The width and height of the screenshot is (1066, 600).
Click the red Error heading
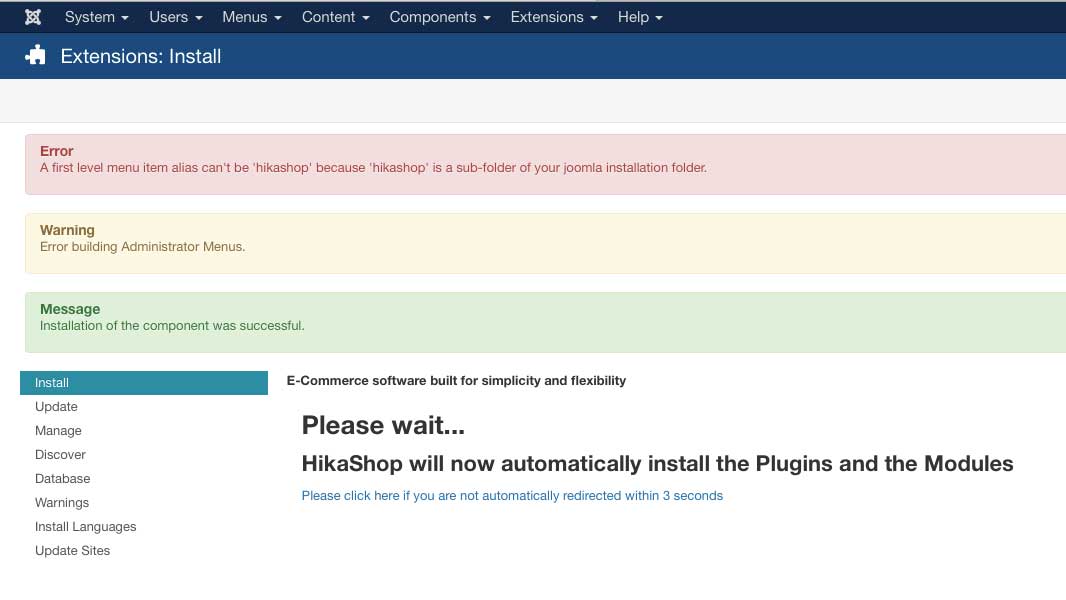coord(56,151)
